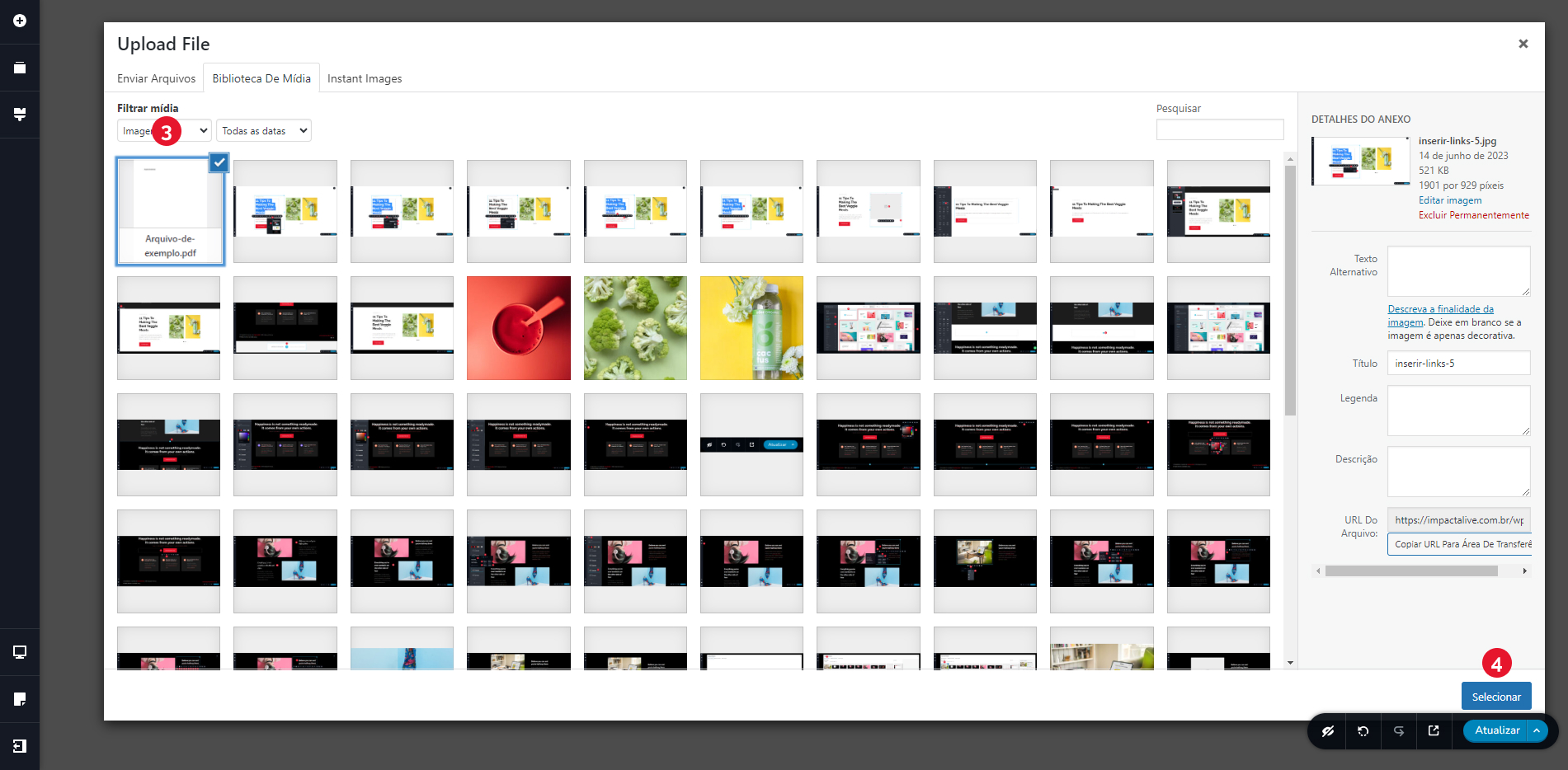
Task: Open the Instant Images tab
Action: (365, 78)
